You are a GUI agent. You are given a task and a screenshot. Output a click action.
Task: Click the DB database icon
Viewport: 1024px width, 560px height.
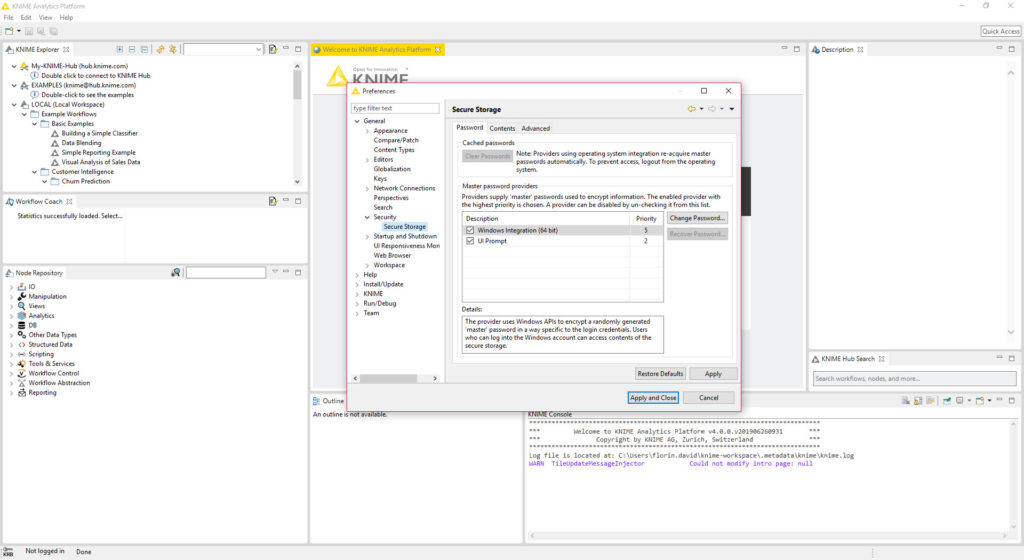pos(22,325)
